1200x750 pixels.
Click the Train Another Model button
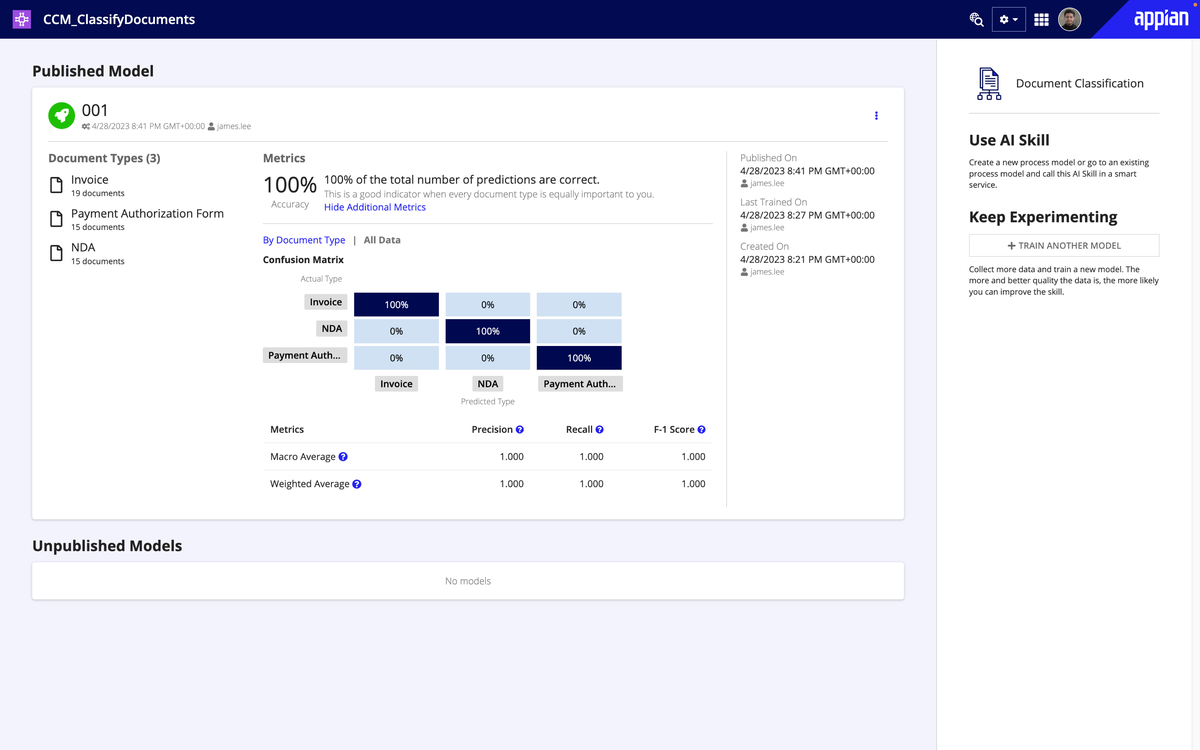point(1064,246)
